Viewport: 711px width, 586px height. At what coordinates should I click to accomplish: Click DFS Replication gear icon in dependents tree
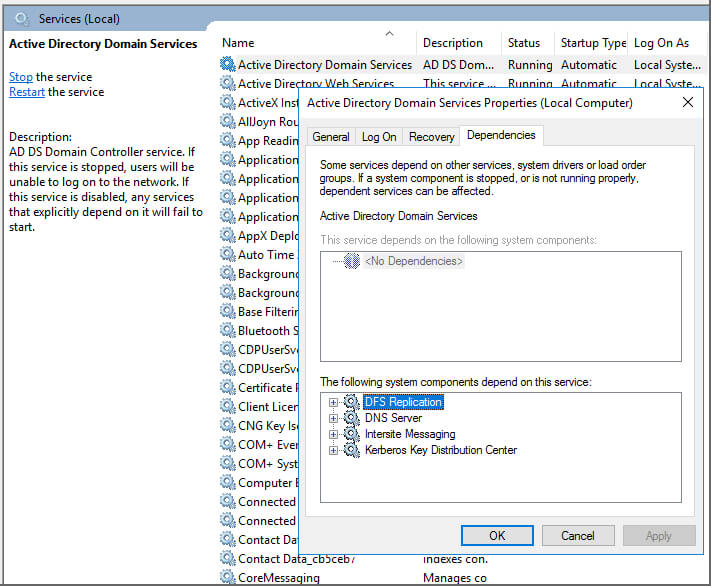pos(351,402)
